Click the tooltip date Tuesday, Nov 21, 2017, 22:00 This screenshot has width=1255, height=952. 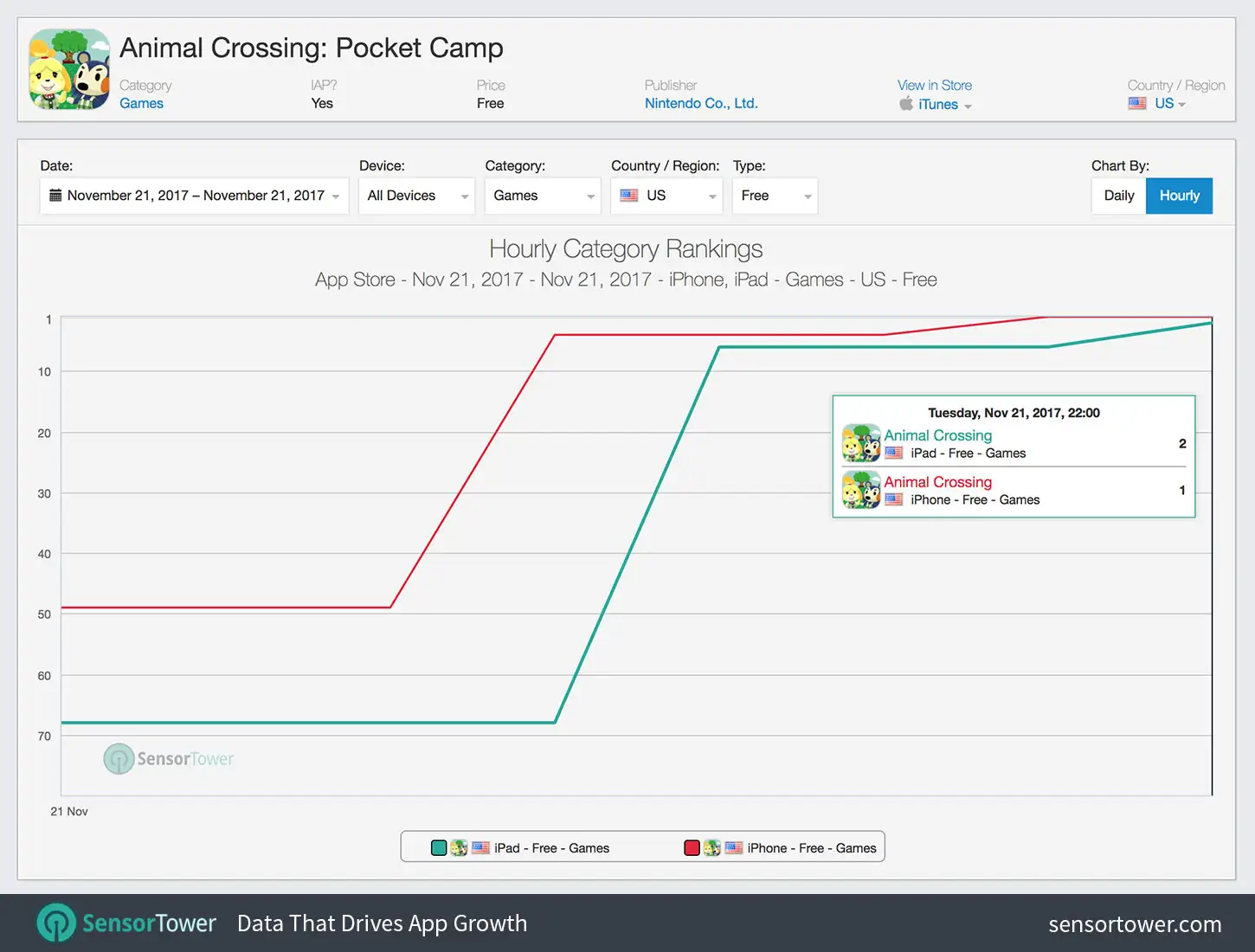pyautogui.click(x=1014, y=413)
